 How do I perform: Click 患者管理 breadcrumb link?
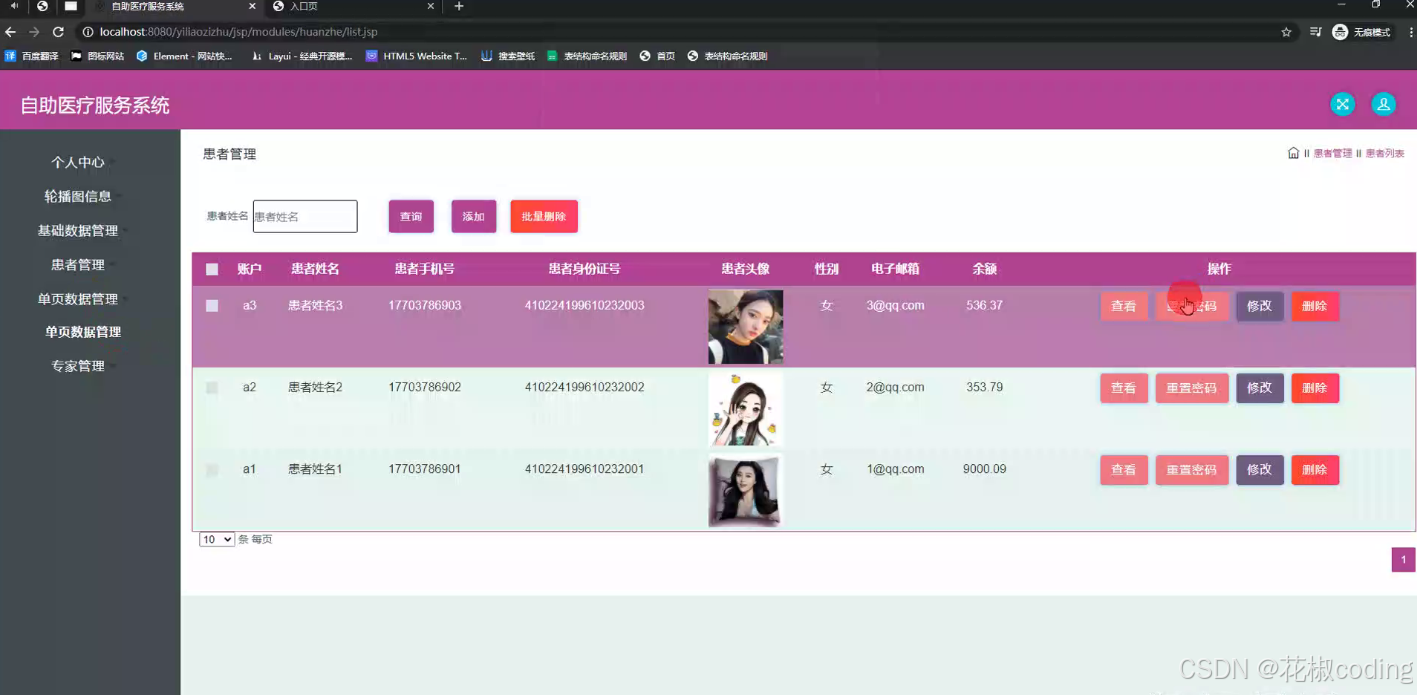[x=1333, y=153]
